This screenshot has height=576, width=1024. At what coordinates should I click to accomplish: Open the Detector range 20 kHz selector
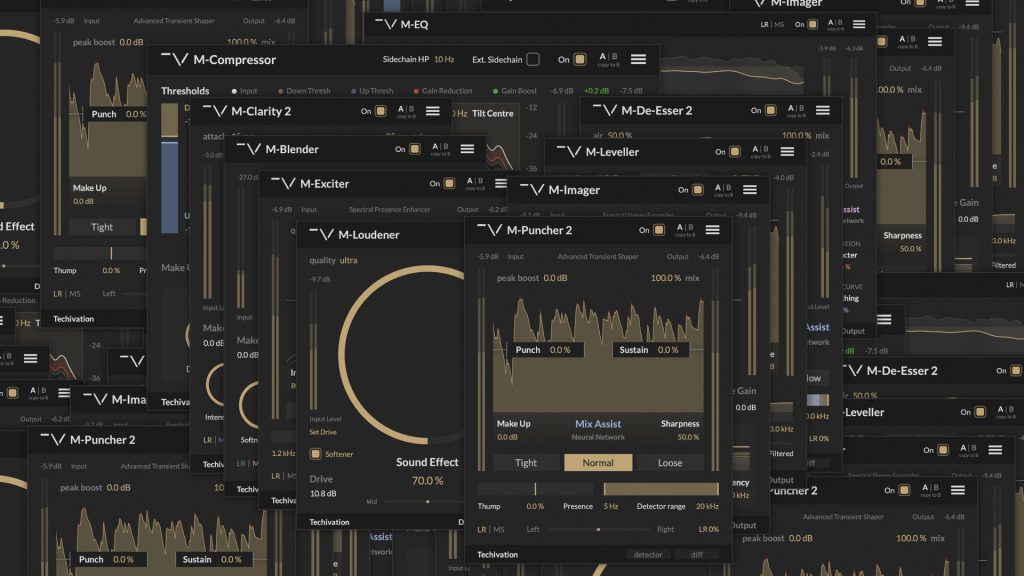point(706,507)
